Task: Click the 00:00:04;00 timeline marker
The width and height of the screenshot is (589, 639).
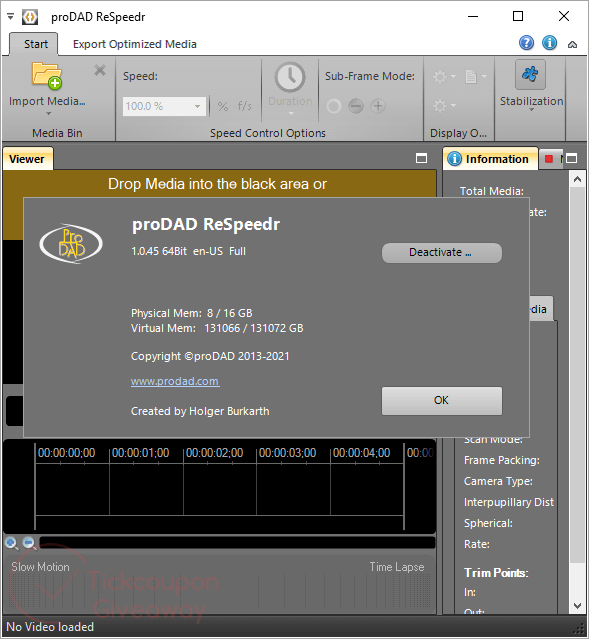Action: coord(361,453)
